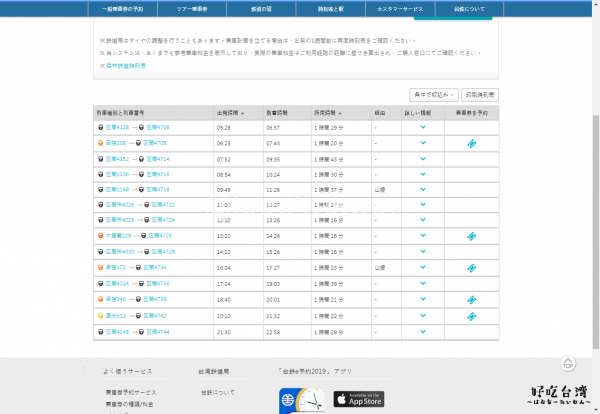600x414 pixels.
Task: Sort the table by 所用時間 duration column
Action: 329,112
